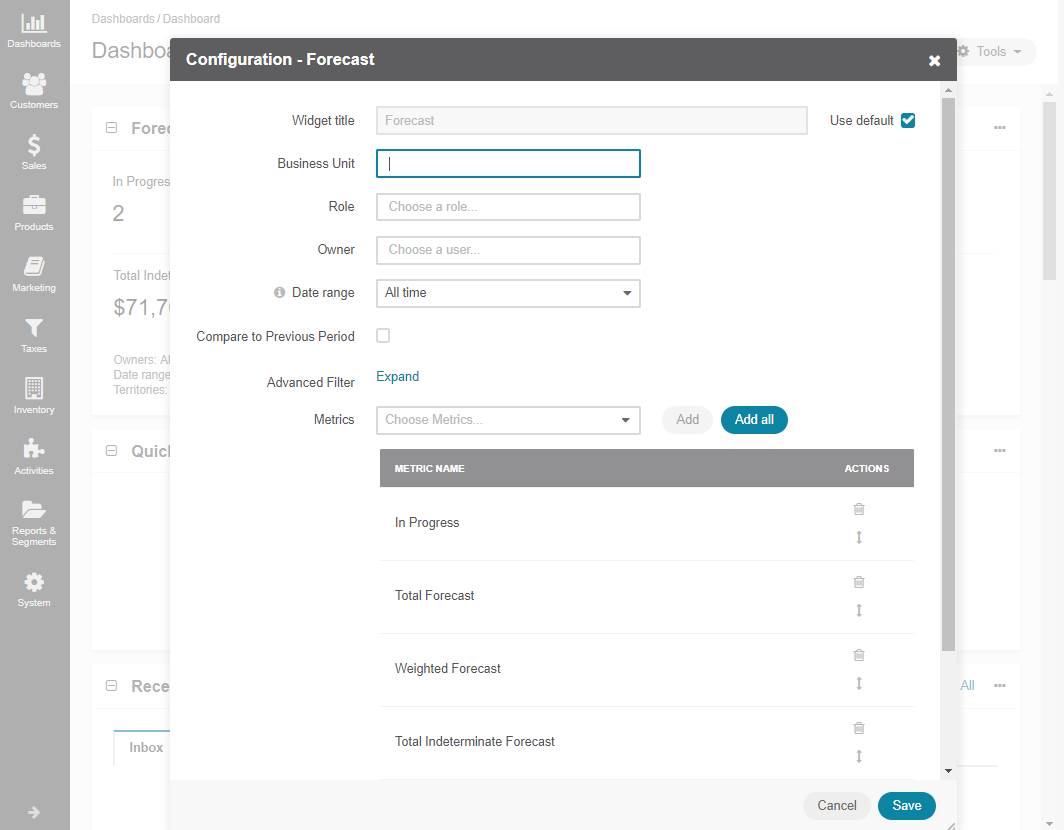
Task: Click the METRIC NAME column header
Action: click(430, 468)
